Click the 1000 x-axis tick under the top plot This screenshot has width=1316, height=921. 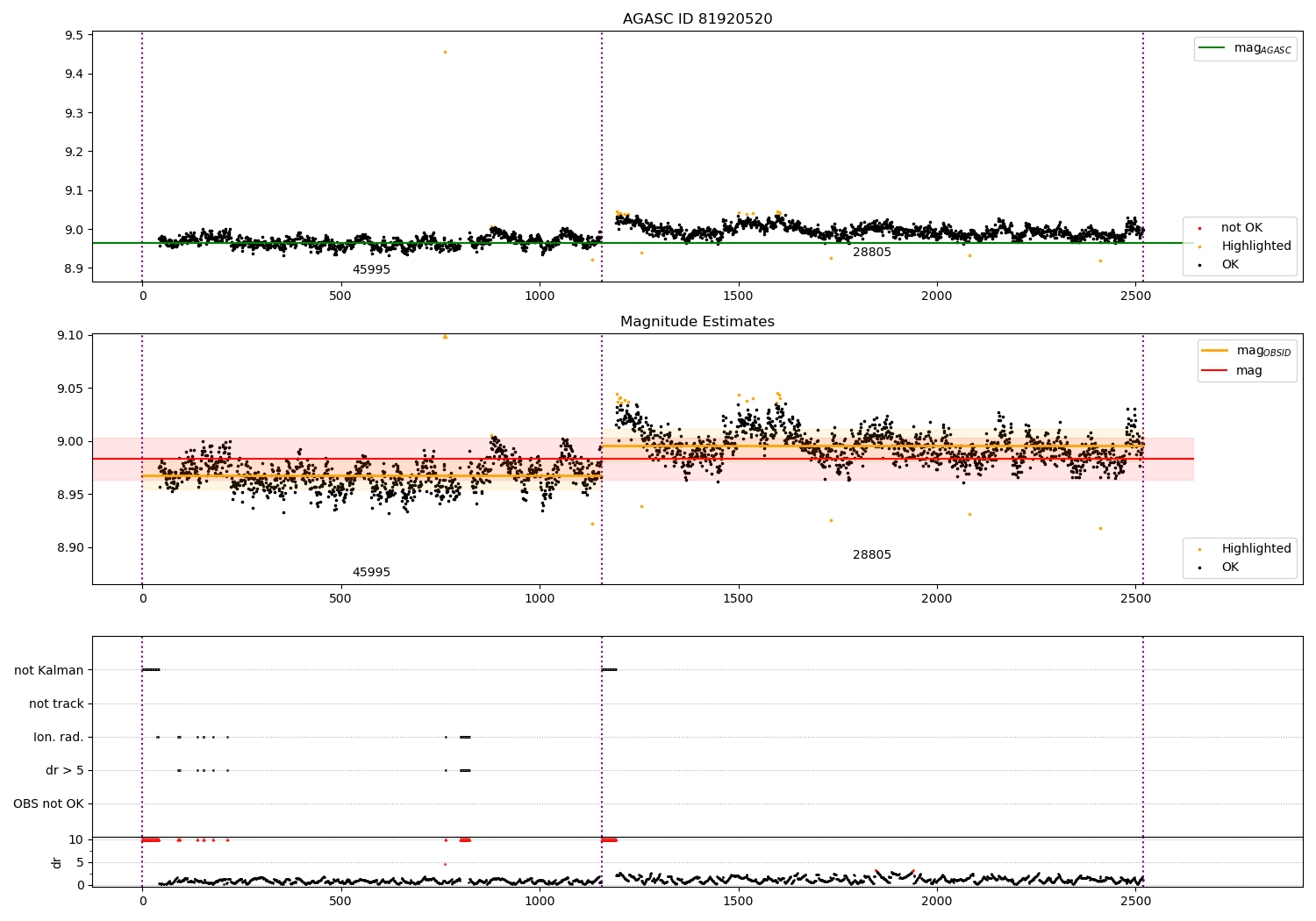tap(540, 296)
